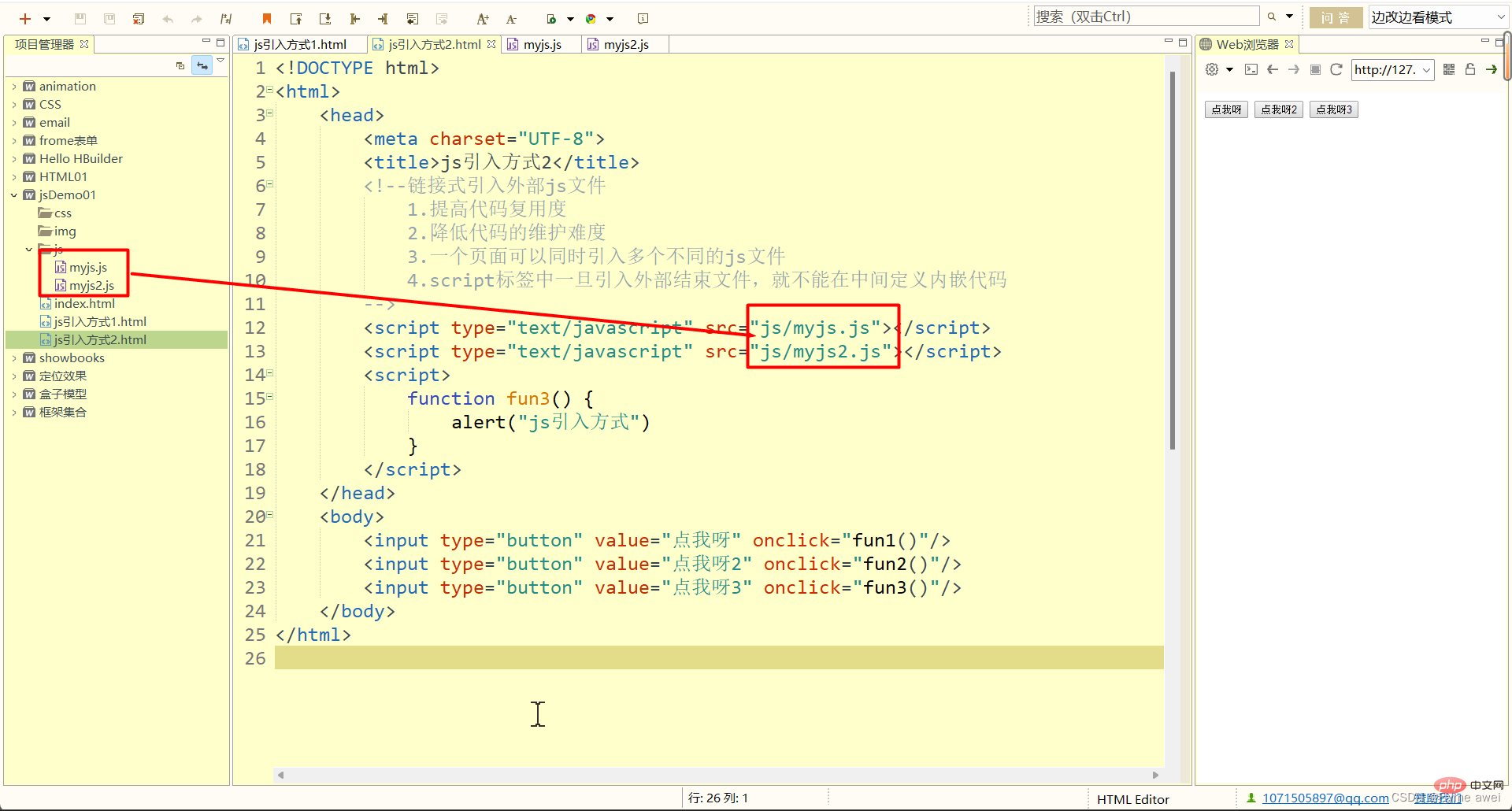Expand the showbooks project

pos(14,358)
